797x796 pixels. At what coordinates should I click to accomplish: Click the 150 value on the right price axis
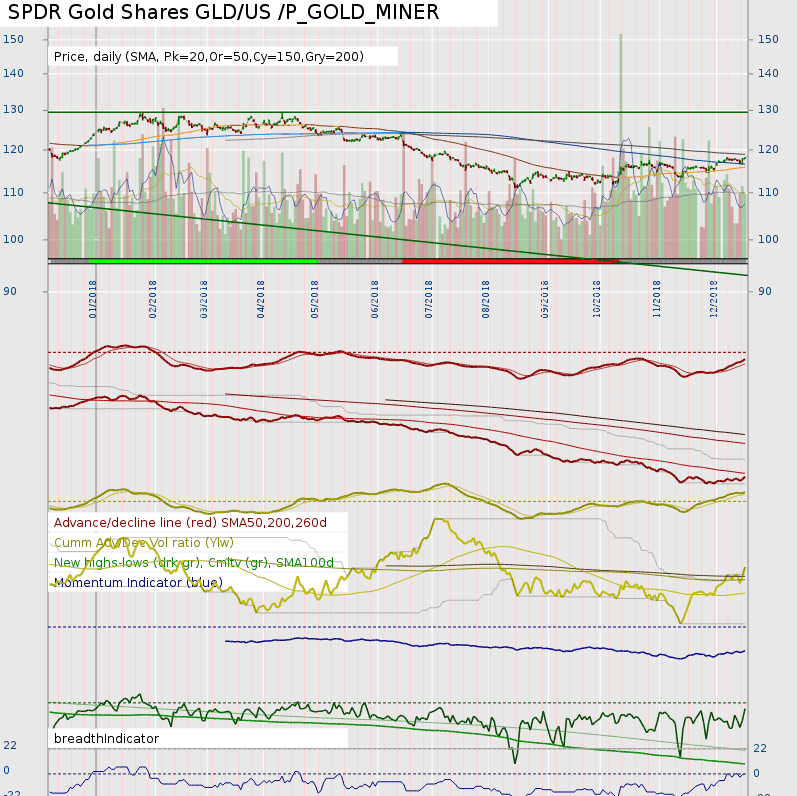pos(768,39)
